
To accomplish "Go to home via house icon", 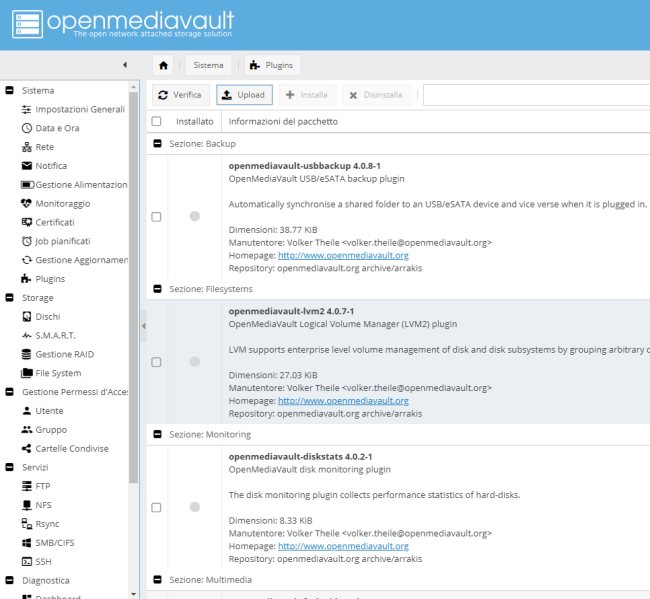I will coord(163,65).
